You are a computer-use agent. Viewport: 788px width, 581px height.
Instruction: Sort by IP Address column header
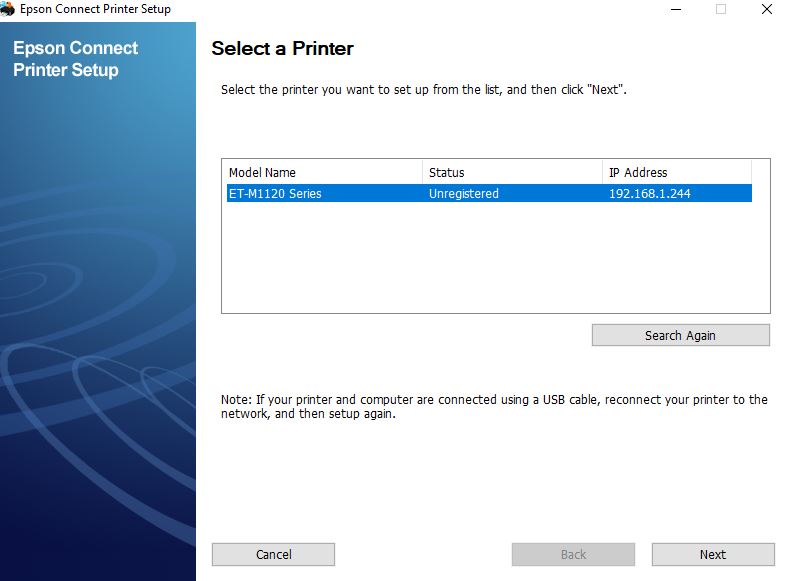click(x=676, y=172)
